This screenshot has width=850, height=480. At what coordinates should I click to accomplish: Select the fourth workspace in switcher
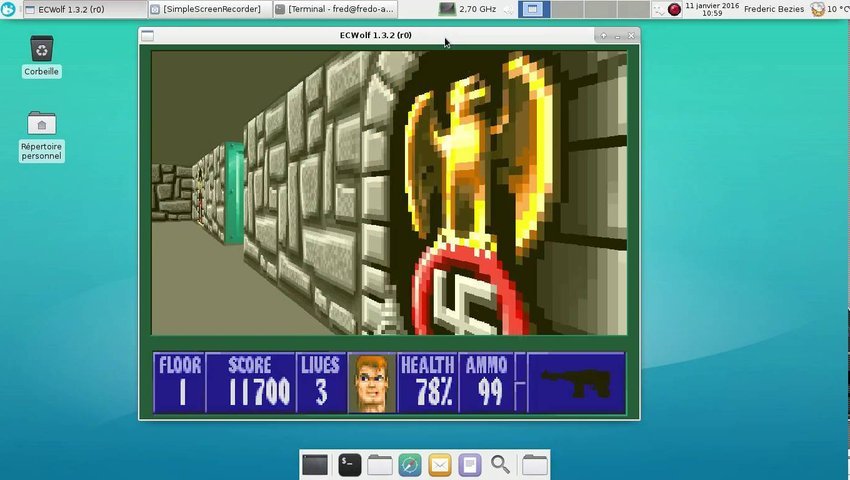[x=633, y=9]
